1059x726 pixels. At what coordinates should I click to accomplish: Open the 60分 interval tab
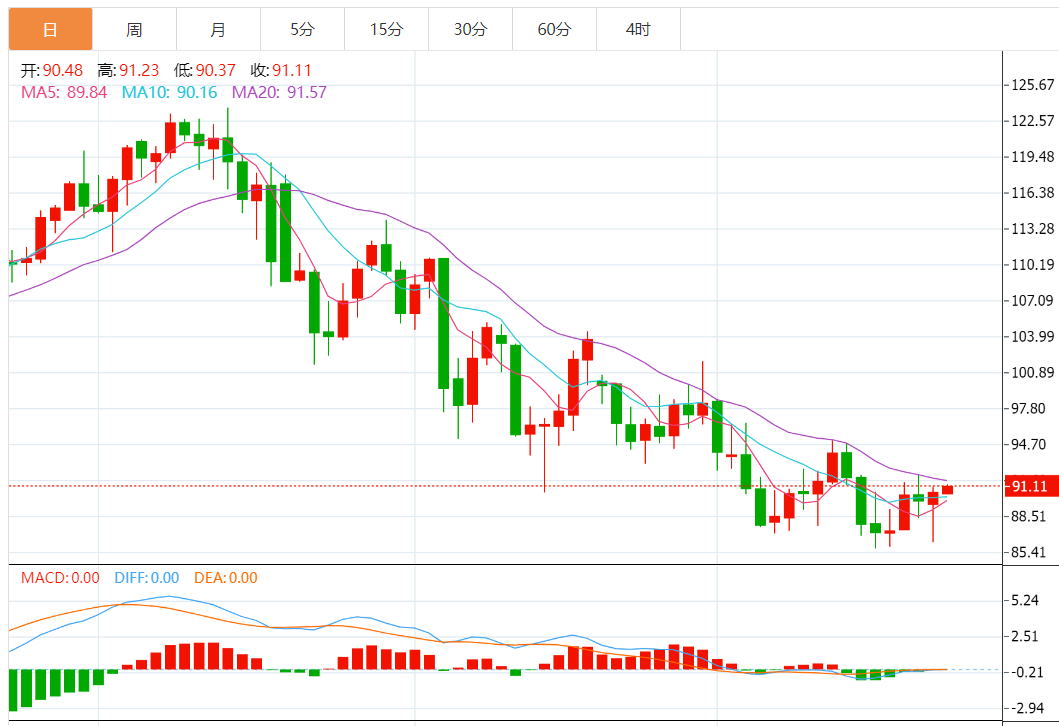coord(554,30)
